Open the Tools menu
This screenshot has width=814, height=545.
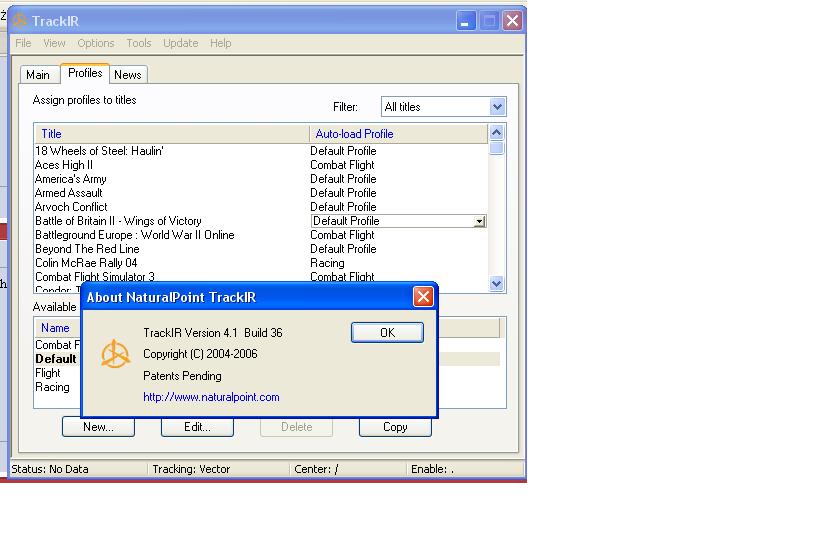click(139, 43)
